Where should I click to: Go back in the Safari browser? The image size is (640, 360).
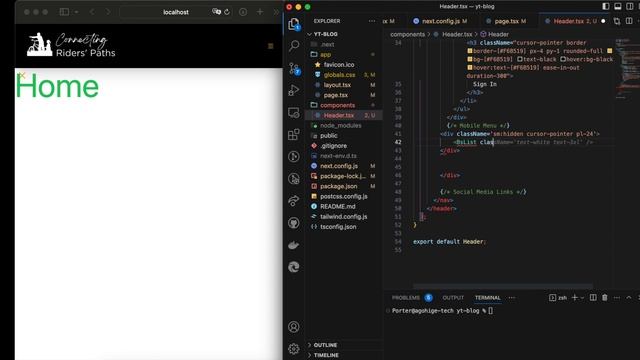(92, 12)
